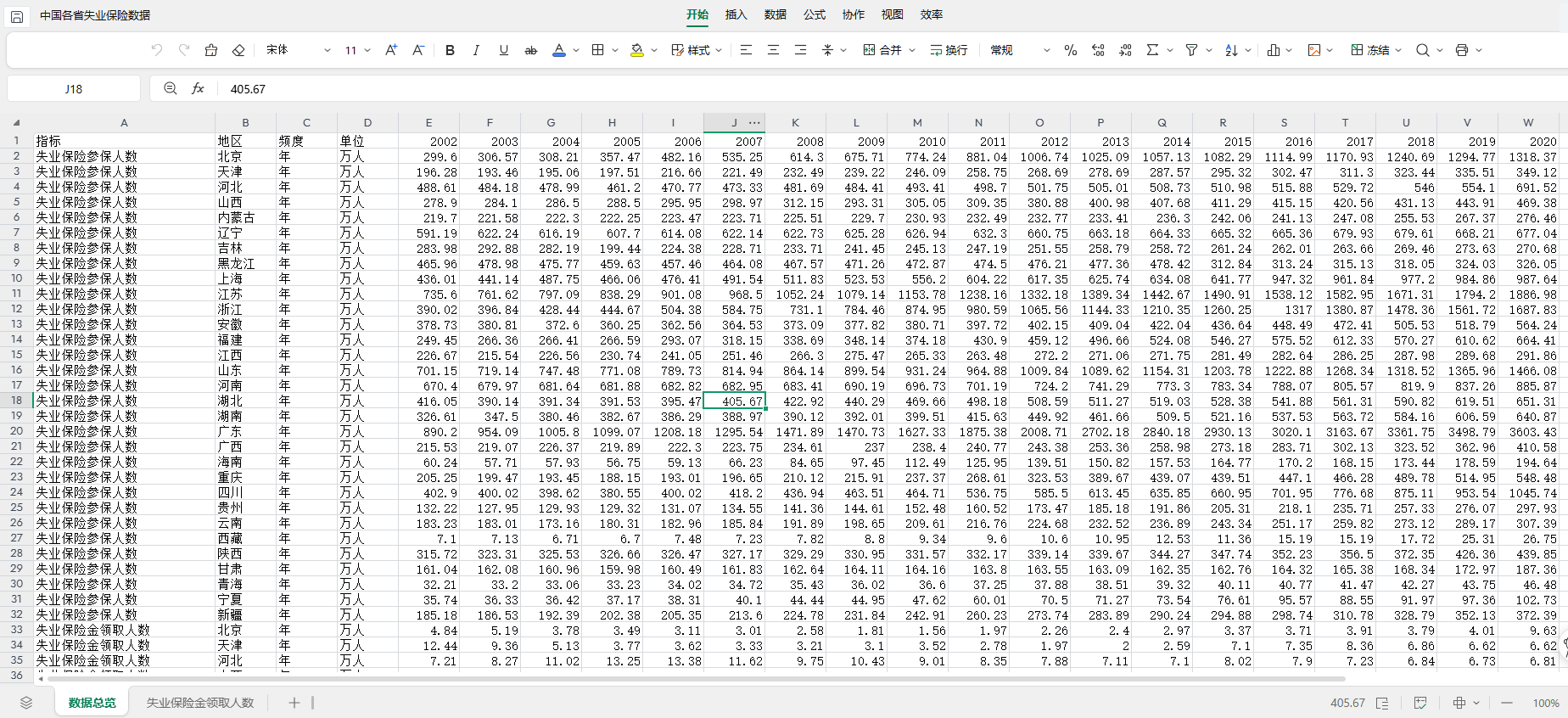
Task: Click the AutoSum sigma icon
Action: [x=1152, y=50]
